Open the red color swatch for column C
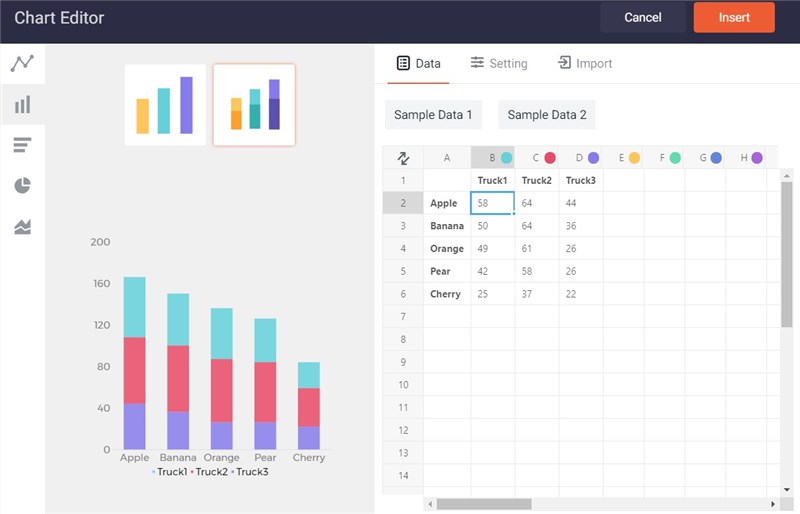This screenshot has width=800, height=514. (550, 158)
